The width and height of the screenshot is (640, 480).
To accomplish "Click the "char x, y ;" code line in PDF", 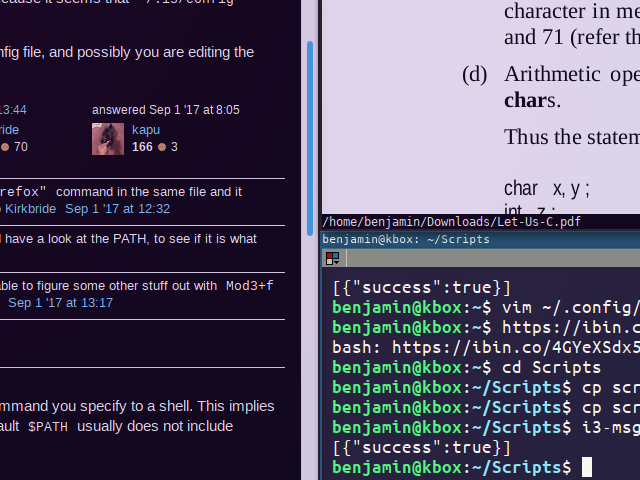I will [547, 189].
